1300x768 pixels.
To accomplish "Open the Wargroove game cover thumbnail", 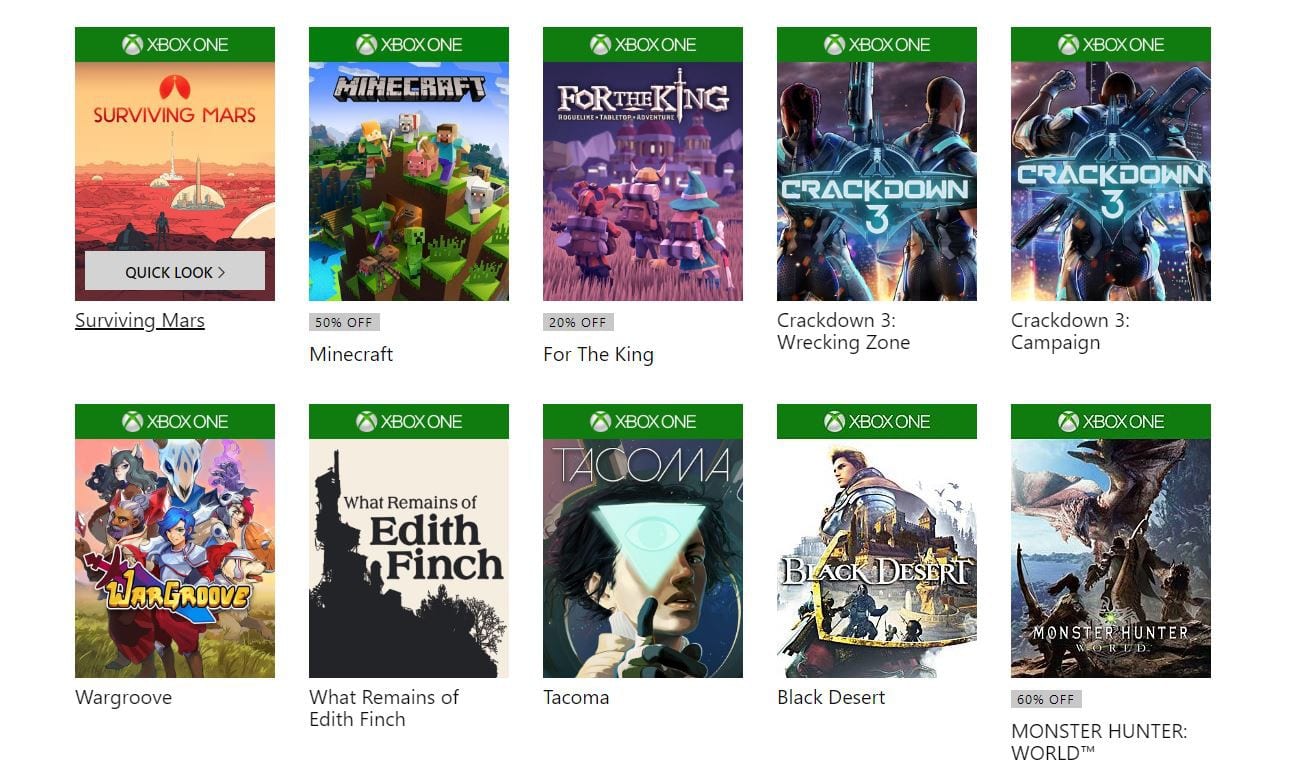I will (175, 558).
